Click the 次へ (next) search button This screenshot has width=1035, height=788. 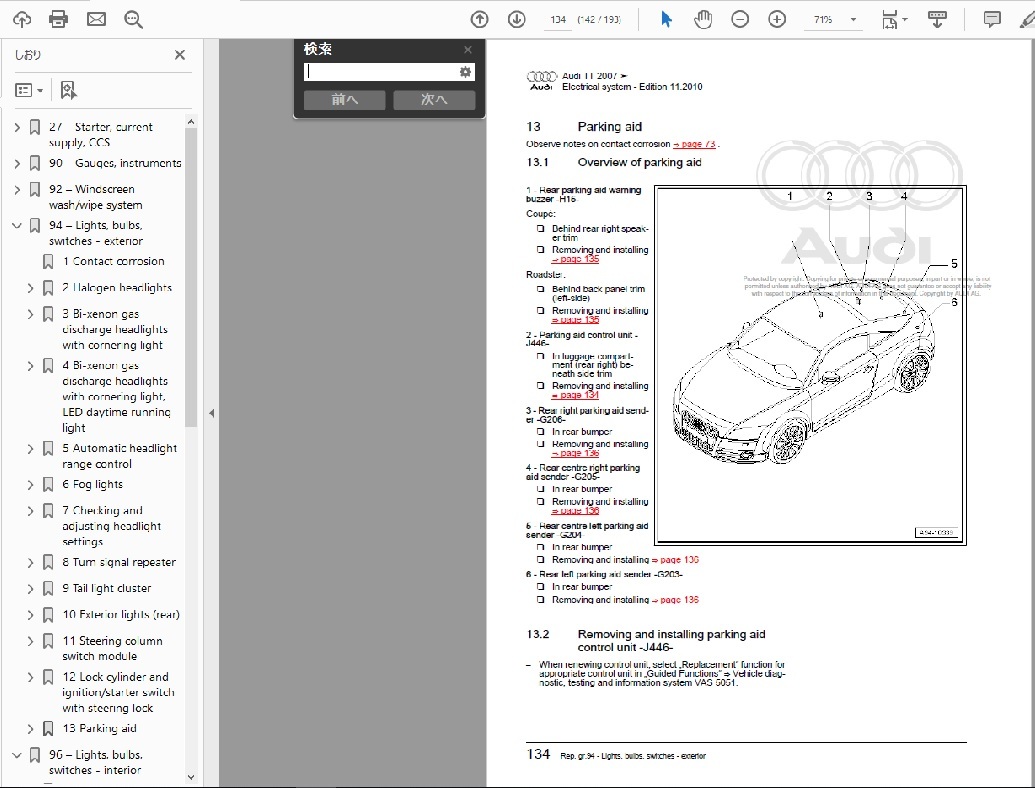pos(434,100)
